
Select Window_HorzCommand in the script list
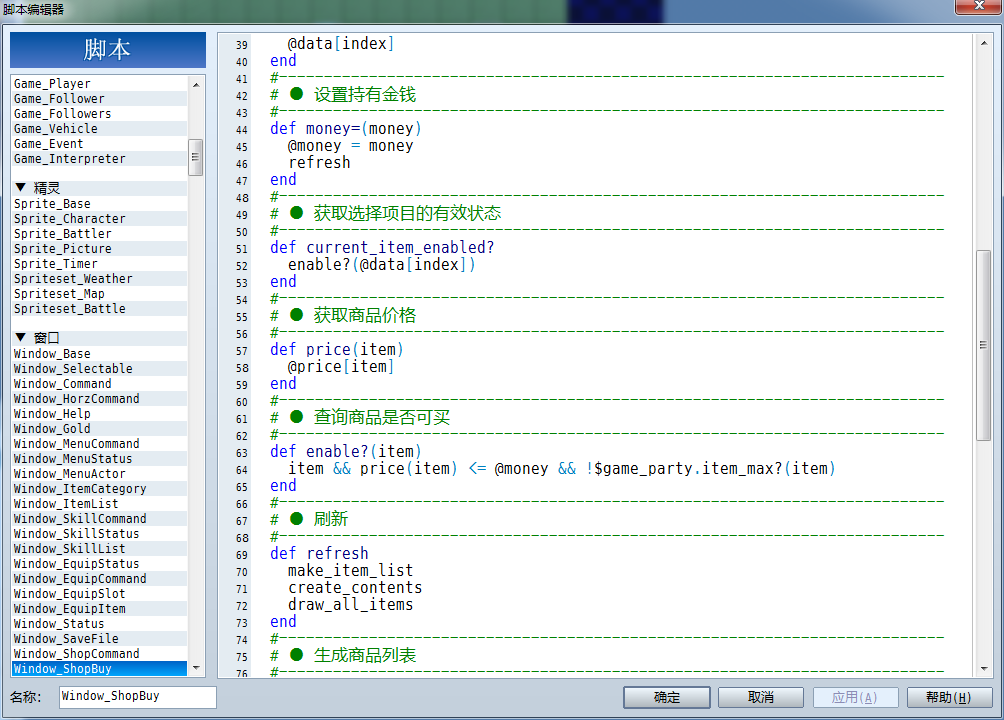click(x=100, y=399)
